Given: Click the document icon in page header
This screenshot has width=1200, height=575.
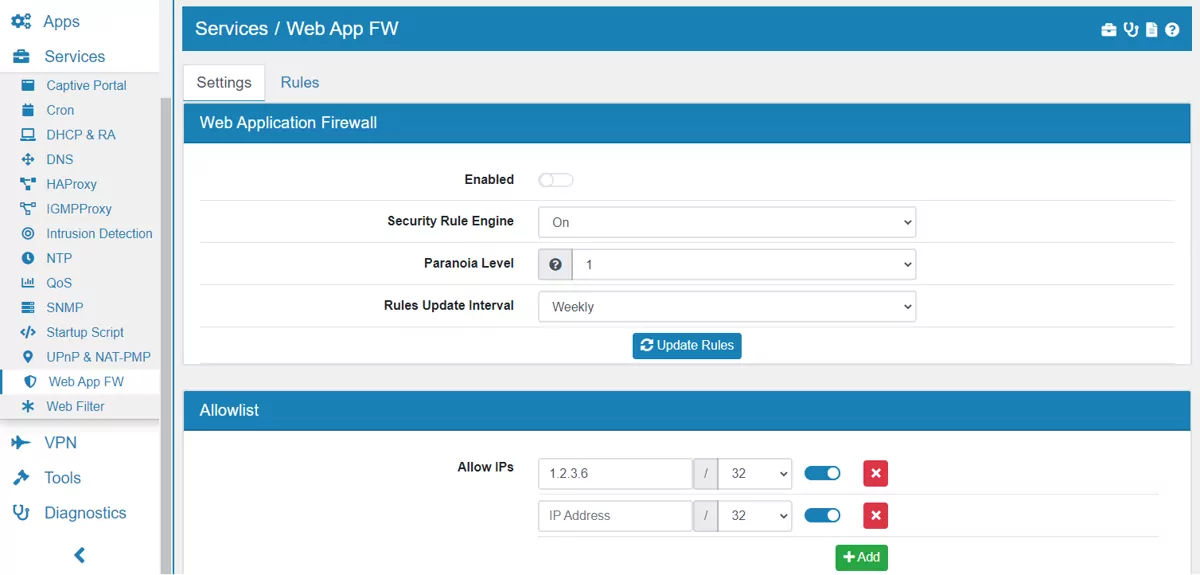Looking at the screenshot, I should [x=1152, y=29].
